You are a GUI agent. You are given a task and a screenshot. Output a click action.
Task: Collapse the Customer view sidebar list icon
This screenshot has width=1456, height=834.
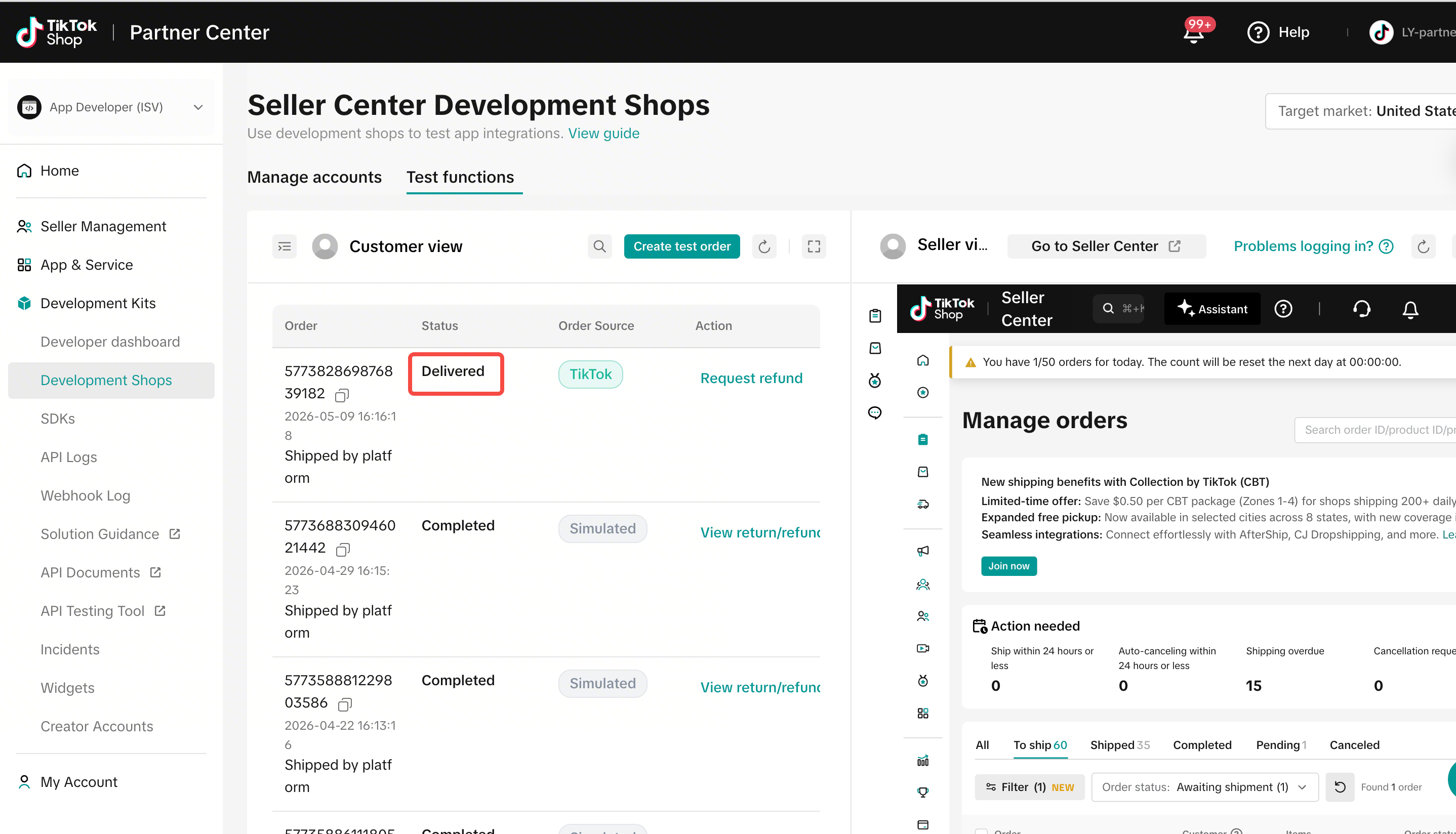click(284, 246)
